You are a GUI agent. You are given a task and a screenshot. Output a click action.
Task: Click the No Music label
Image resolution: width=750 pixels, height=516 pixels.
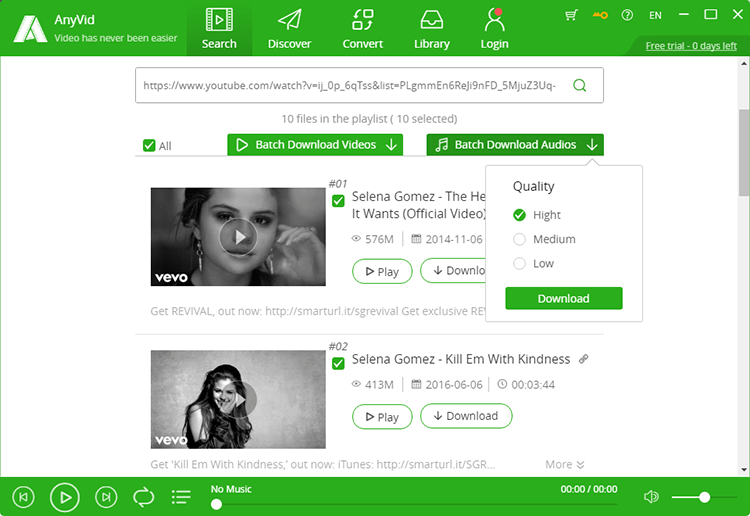[231, 489]
